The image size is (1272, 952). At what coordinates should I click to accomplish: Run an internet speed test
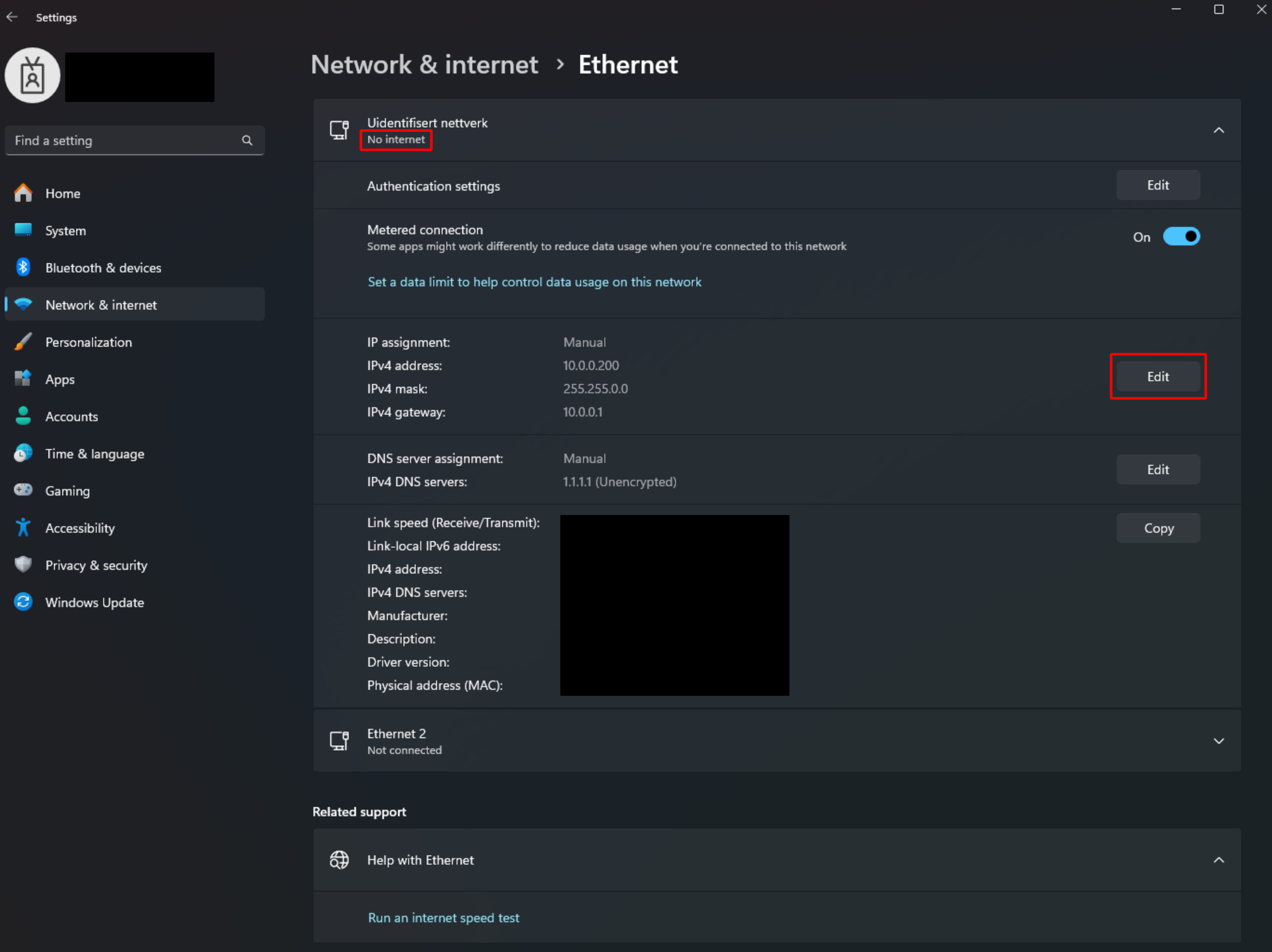(x=443, y=918)
